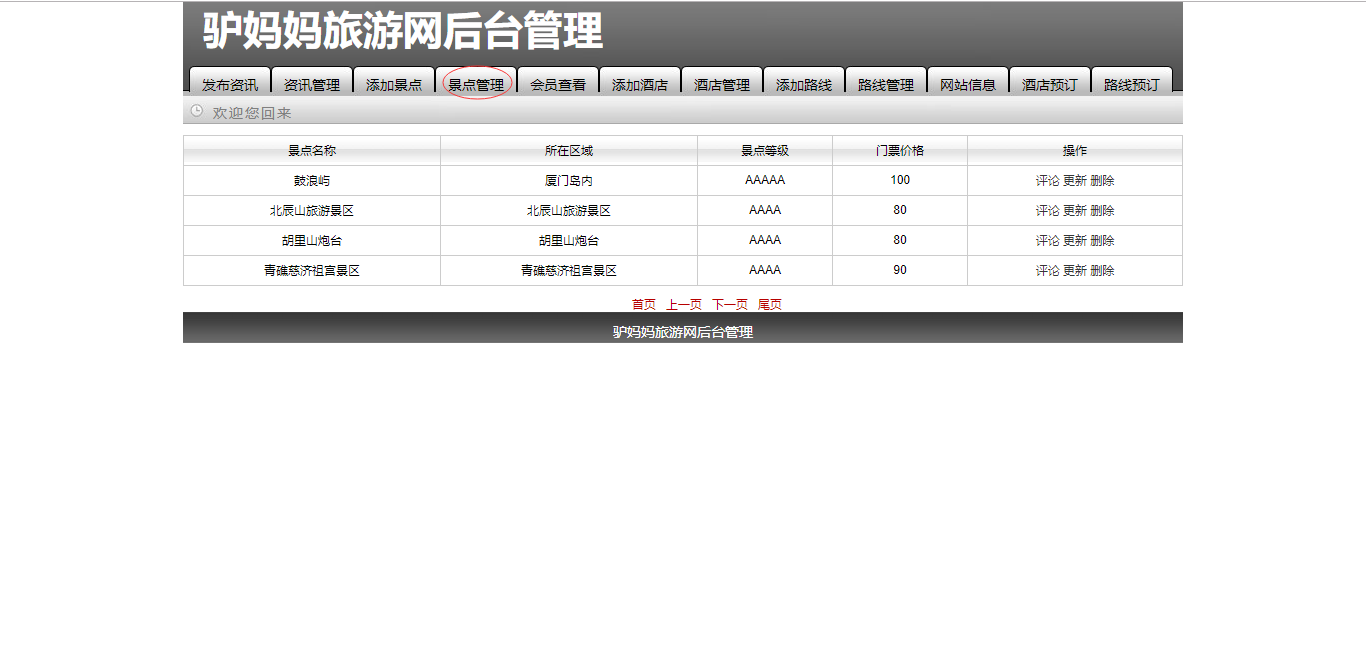Click the ticket price 100 cell
The width and height of the screenshot is (1366, 659).
900,181
